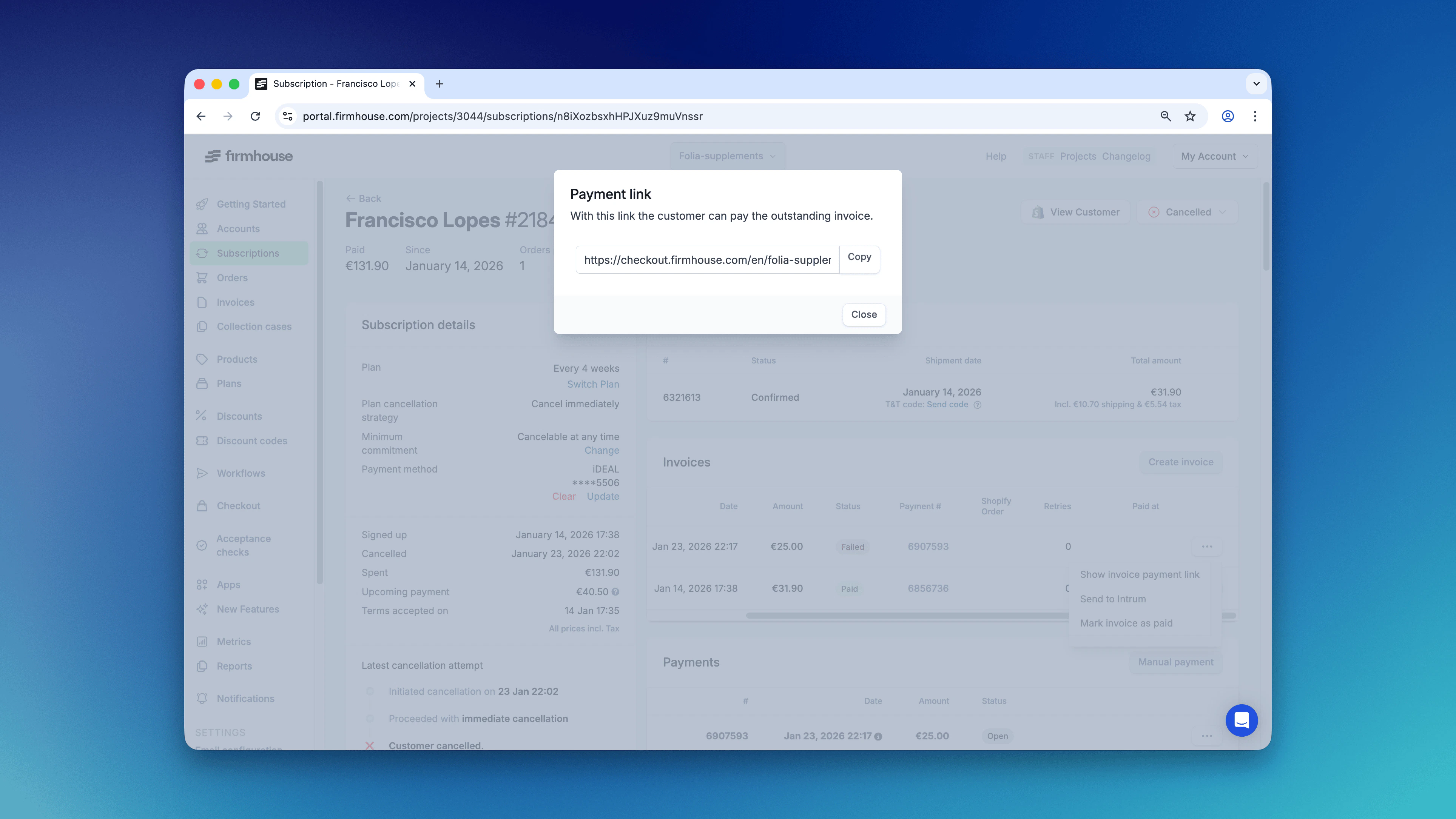The height and width of the screenshot is (819, 1456).
Task: Open the Checkout lock icon
Action: pos(202,505)
